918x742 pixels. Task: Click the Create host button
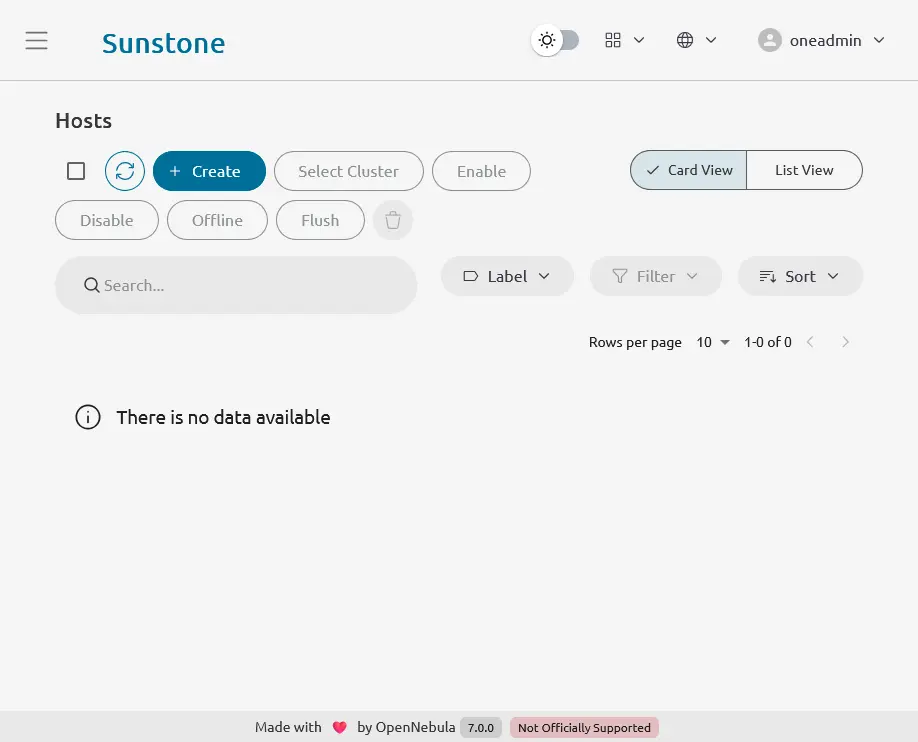(209, 171)
